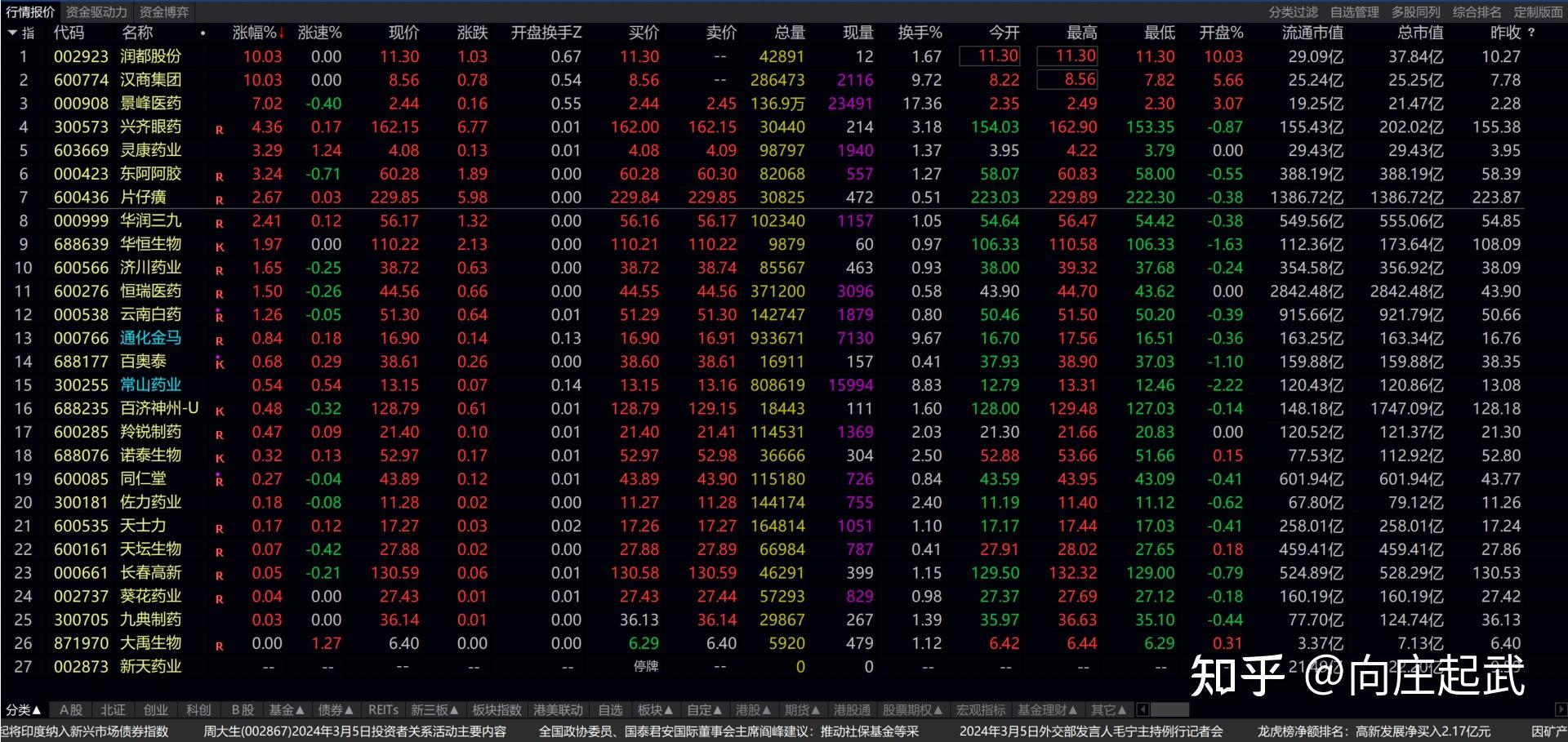Image resolution: width=1568 pixels, height=742 pixels.
Task: Click 定制版面 layout button
Action: 1538,11
